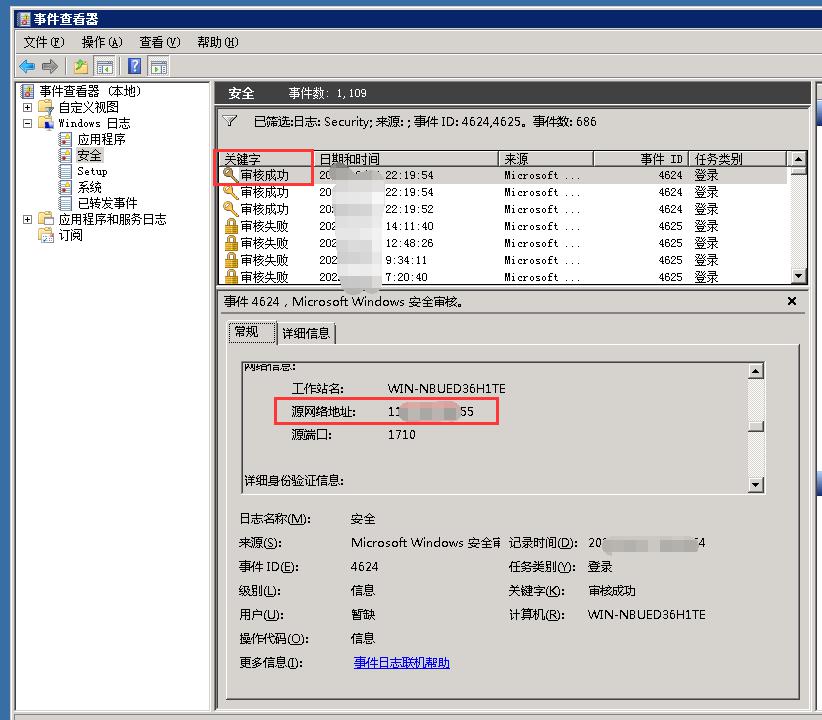Click the event list scrollbar down arrow
Viewport: 822px width, 720px height.
pos(798,276)
